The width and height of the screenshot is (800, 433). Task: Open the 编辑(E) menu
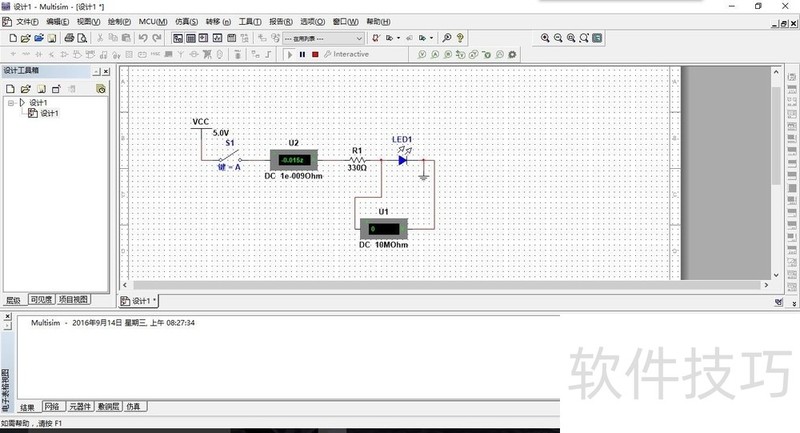point(57,21)
